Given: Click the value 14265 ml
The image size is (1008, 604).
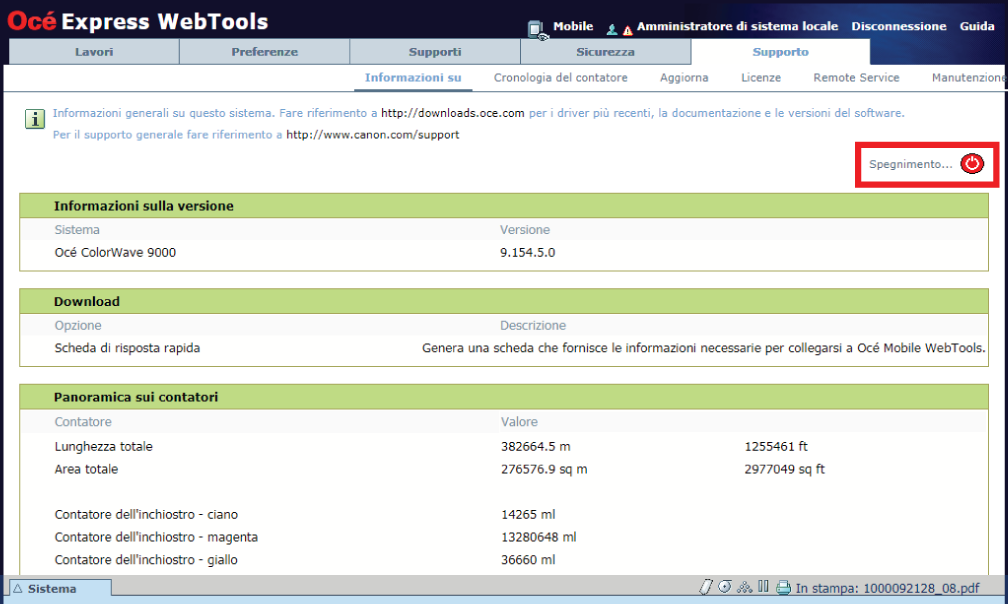Looking at the screenshot, I should [528, 515].
